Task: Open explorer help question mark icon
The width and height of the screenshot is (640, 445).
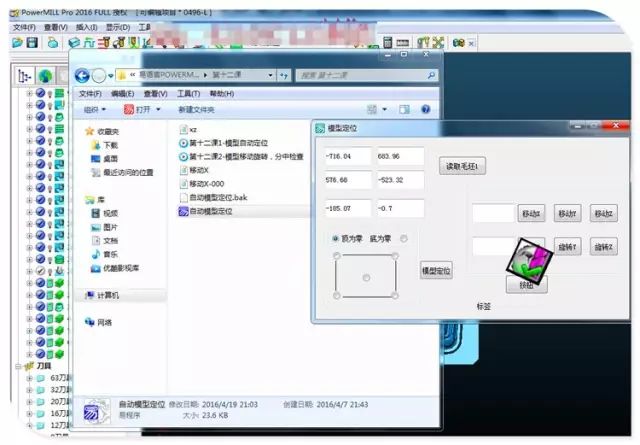Action: coord(425,109)
